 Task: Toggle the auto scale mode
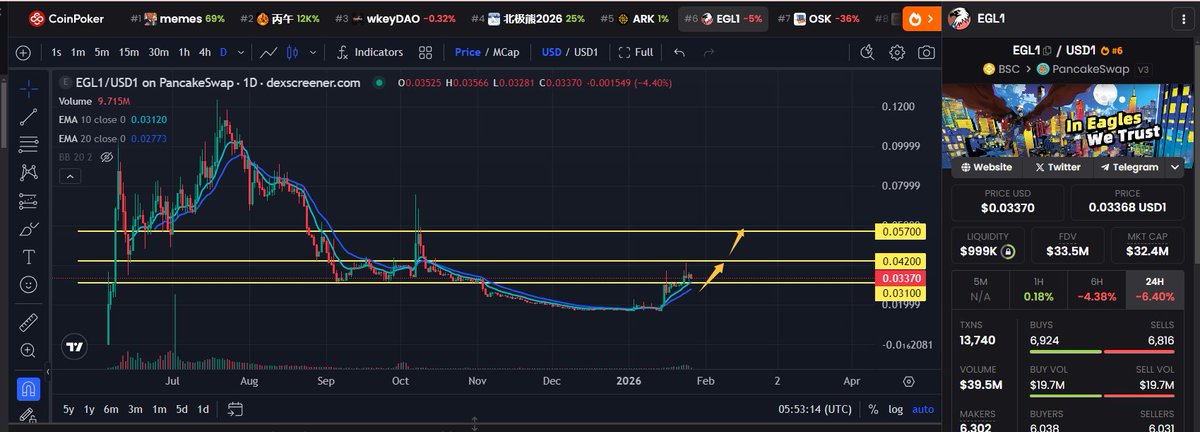(922, 409)
